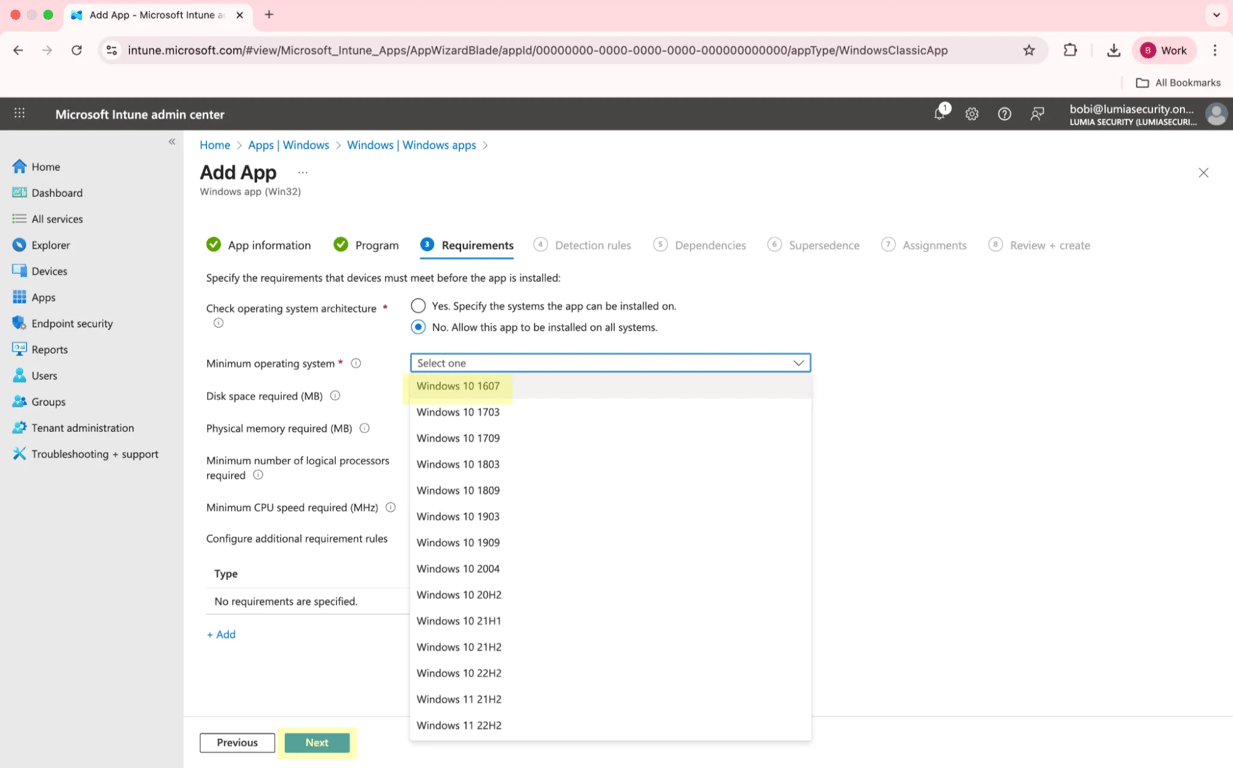Choose Windows 10 20H2 option
1233x768 pixels.
610,594
